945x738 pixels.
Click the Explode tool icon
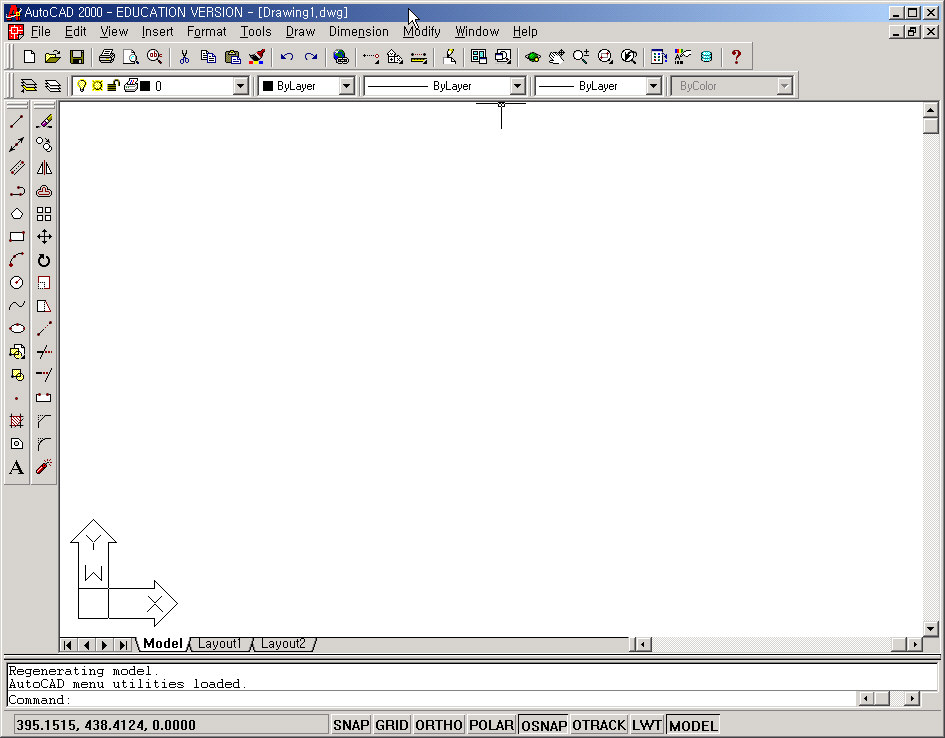[x=44, y=467]
